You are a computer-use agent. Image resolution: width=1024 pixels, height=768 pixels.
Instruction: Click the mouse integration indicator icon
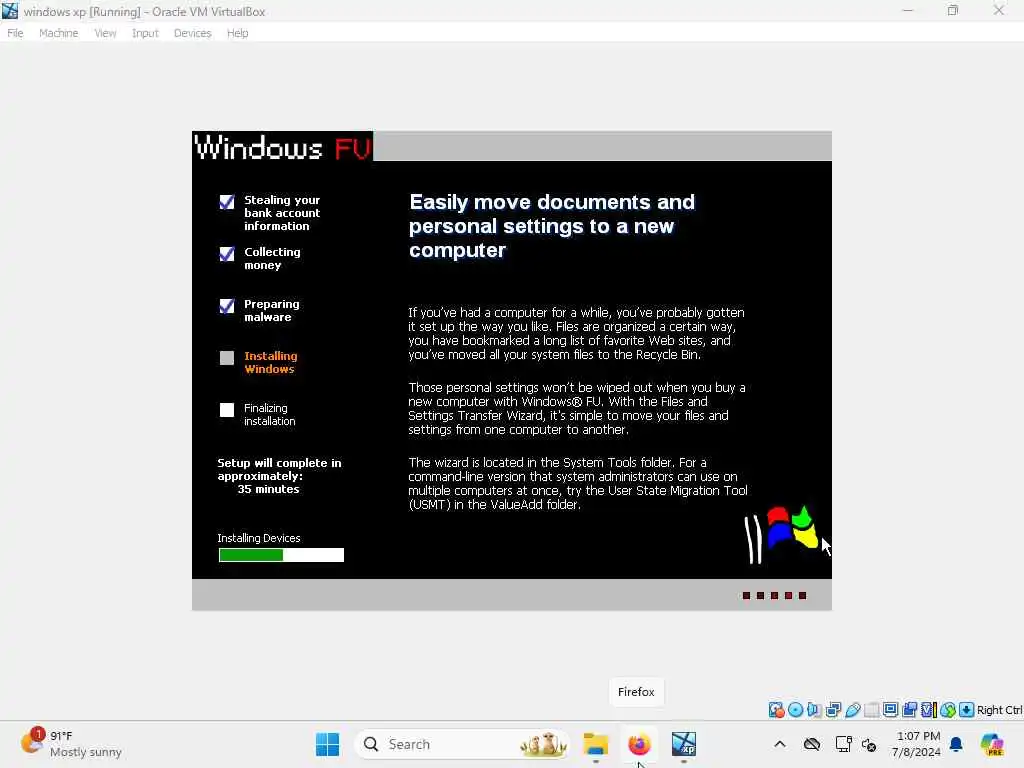coord(948,710)
